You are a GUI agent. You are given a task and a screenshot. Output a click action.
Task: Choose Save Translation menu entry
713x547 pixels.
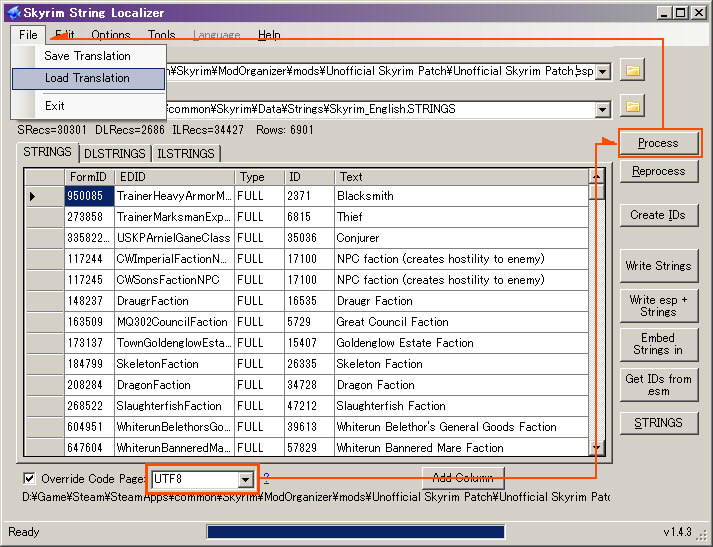88,56
